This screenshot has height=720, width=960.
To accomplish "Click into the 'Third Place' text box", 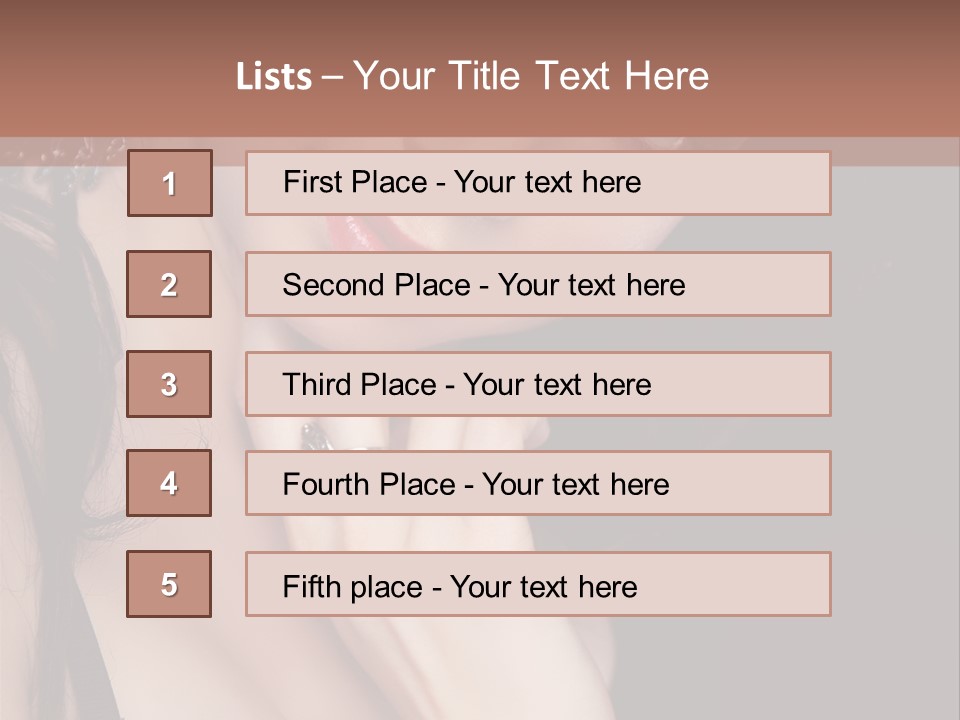I will (538, 384).
